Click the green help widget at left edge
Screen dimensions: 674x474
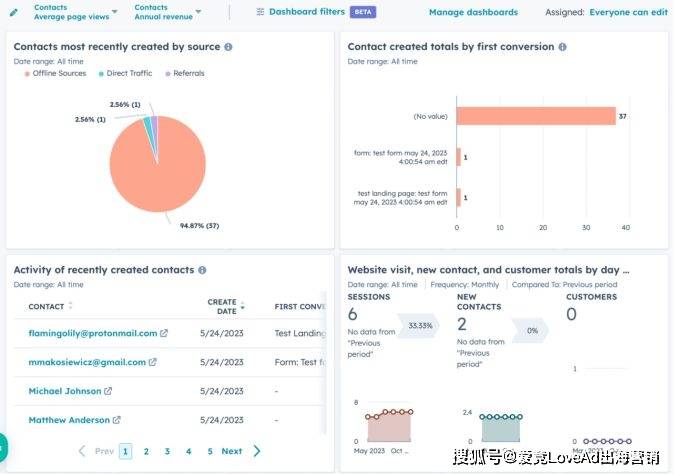pyautogui.click(x=3, y=448)
